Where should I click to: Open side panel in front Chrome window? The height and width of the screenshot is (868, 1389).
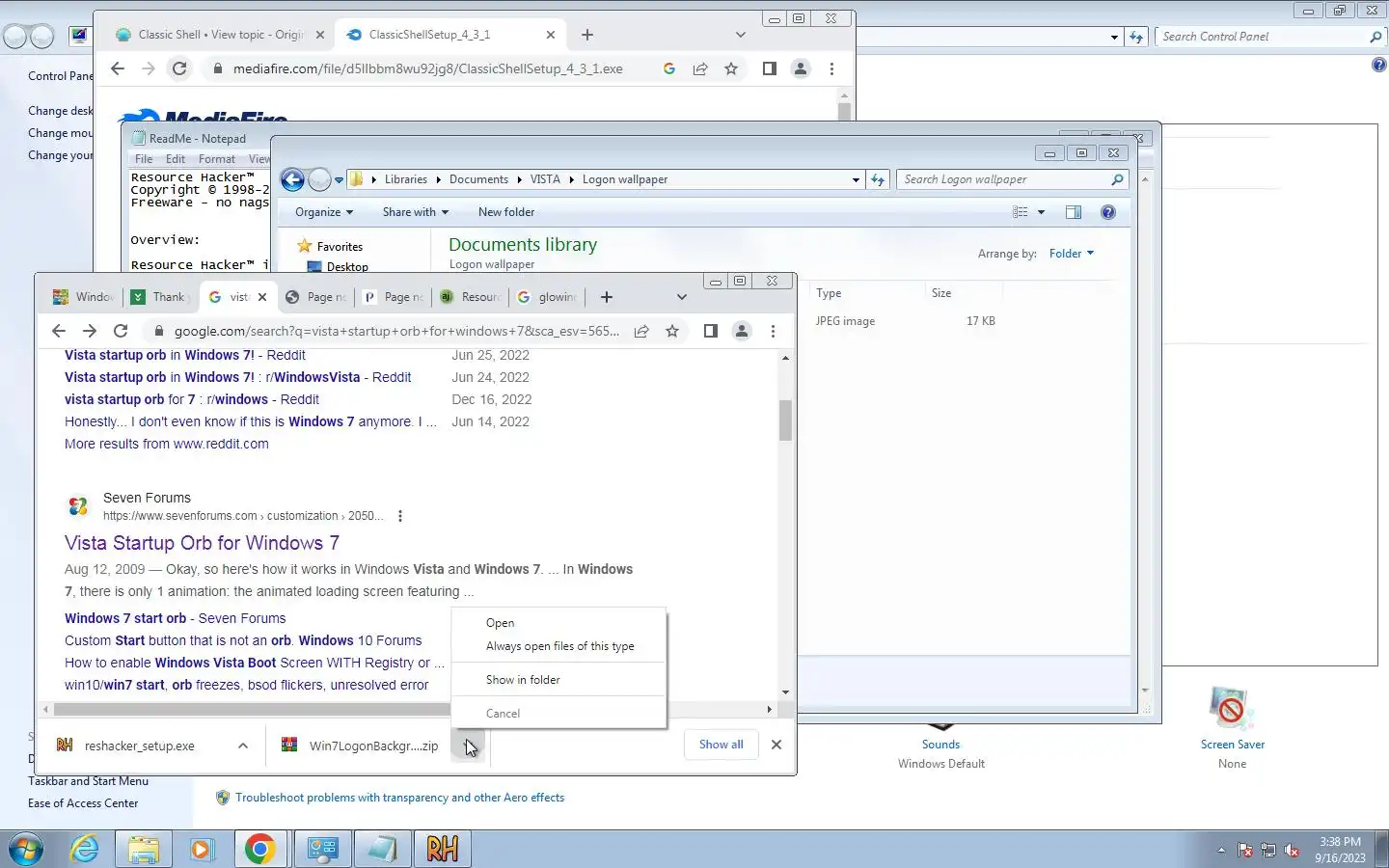[x=711, y=331]
